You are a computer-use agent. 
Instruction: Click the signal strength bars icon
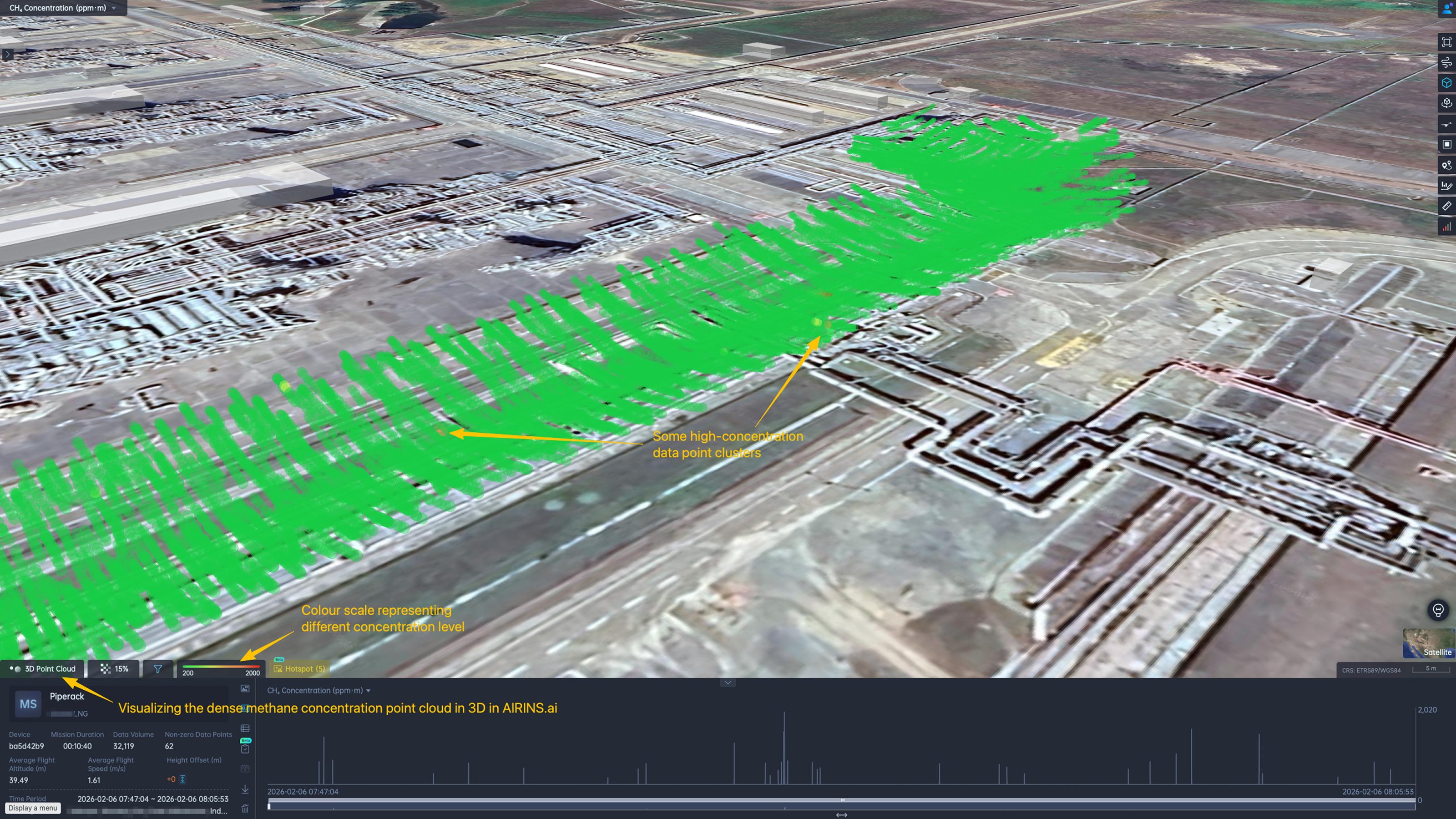click(1446, 227)
